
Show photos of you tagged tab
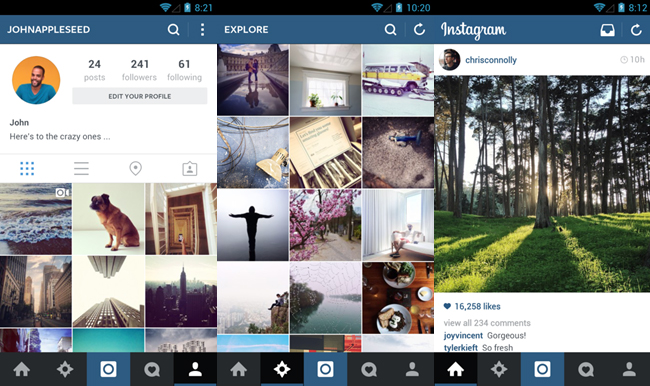coord(189,168)
